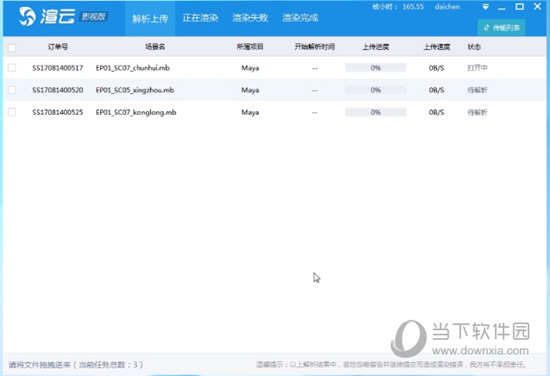Click the 0B/S speed for xingzhou row

coord(436,90)
